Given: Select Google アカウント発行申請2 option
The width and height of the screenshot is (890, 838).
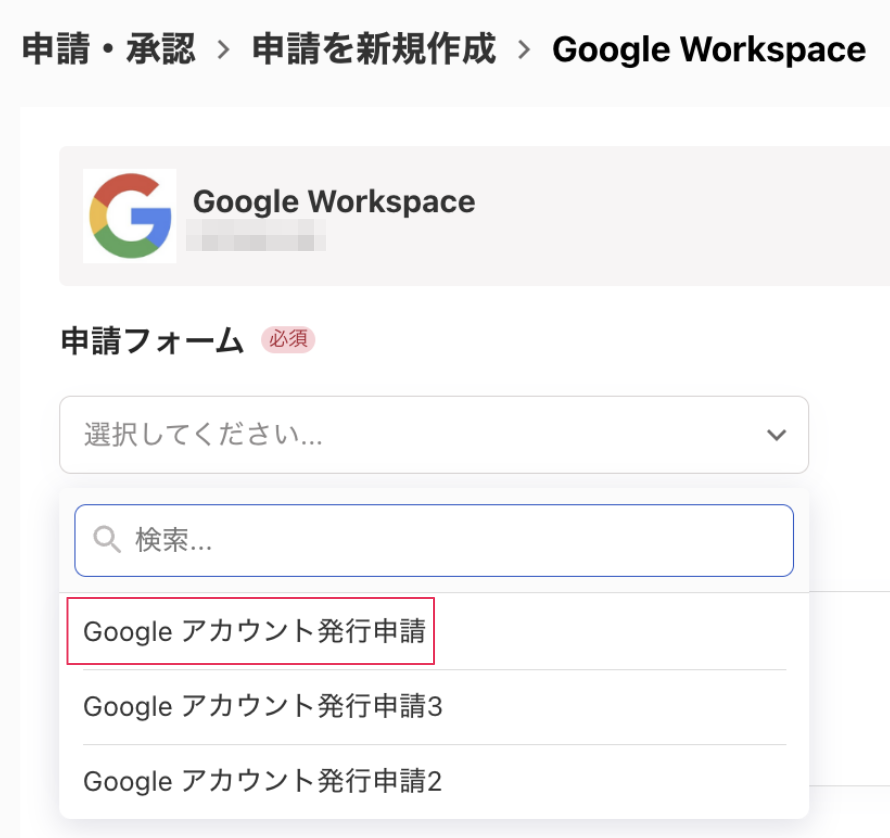Looking at the screenshot, I should [x=434, y=782].
